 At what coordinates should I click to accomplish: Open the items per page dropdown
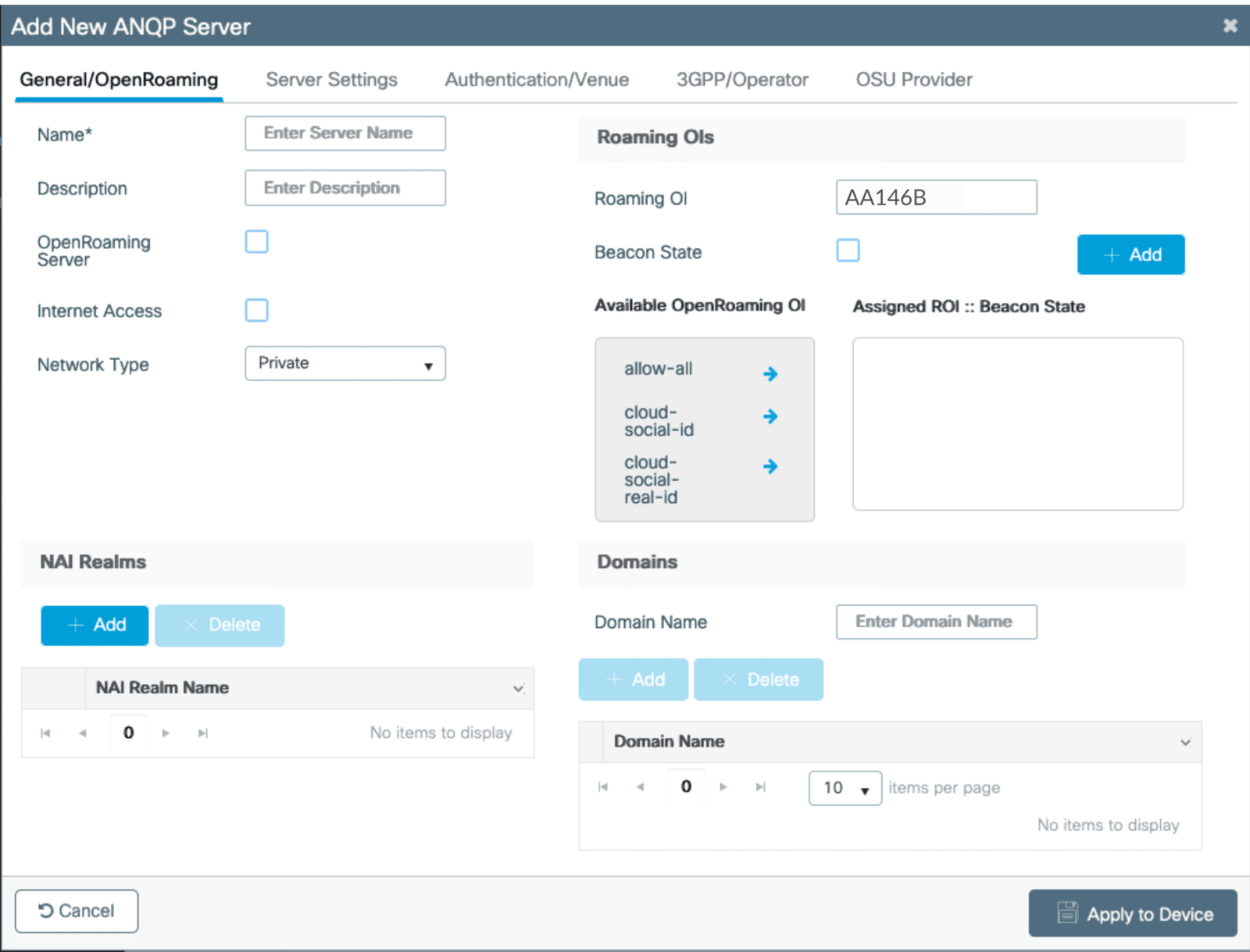click(845, 788)
